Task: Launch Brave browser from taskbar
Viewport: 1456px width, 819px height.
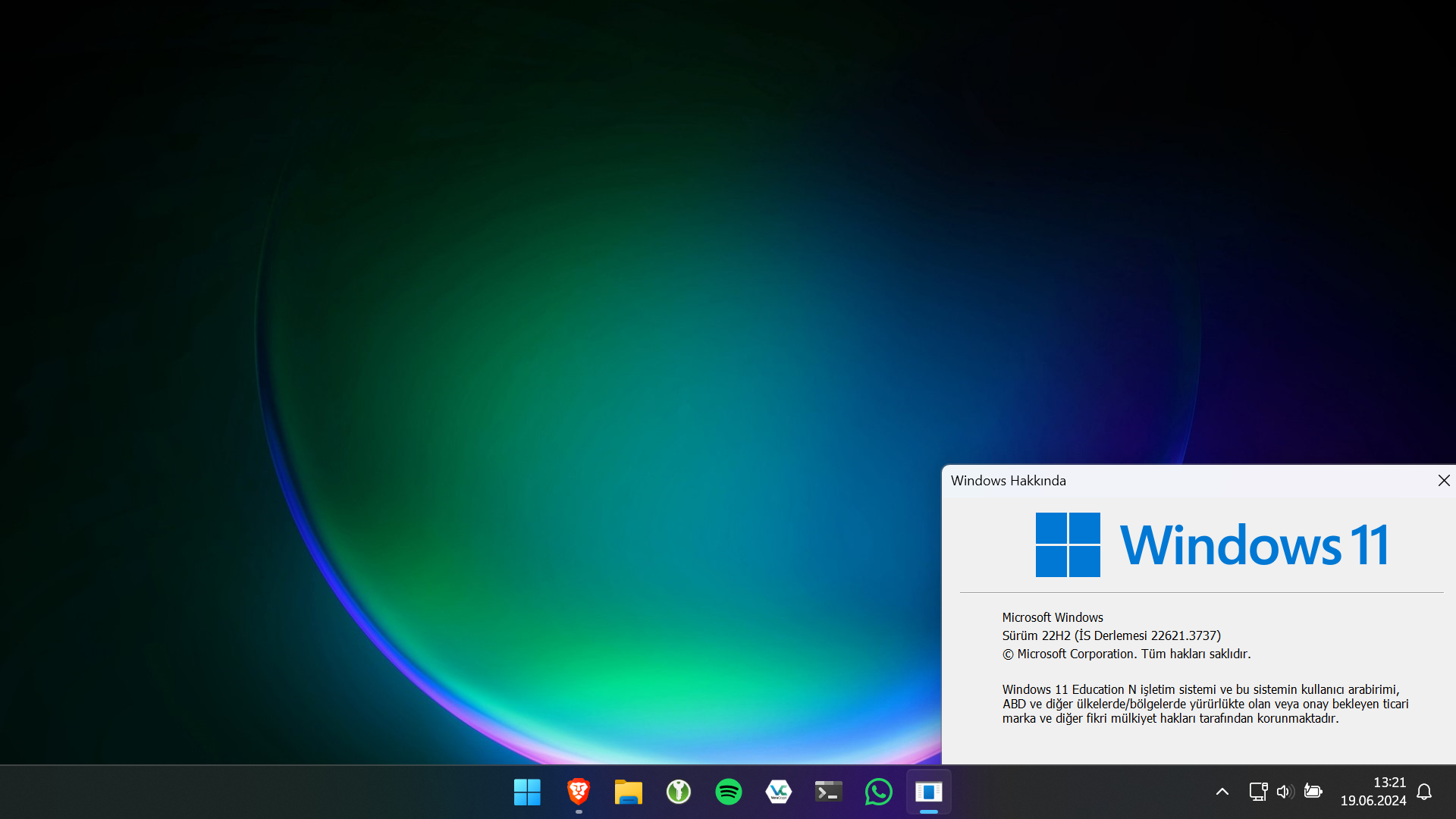Action: (578, 792)
